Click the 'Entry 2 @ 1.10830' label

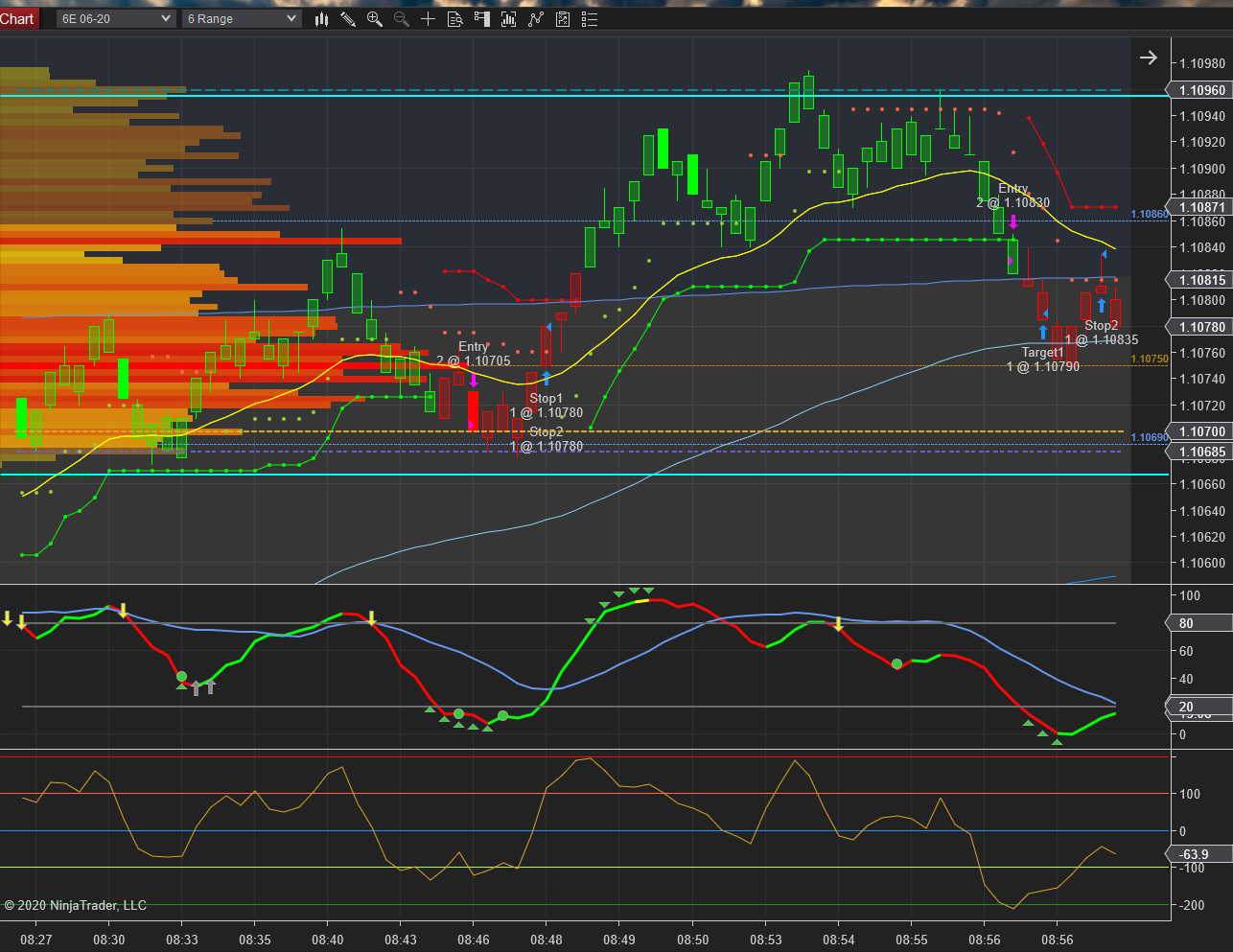[1013, 196]
